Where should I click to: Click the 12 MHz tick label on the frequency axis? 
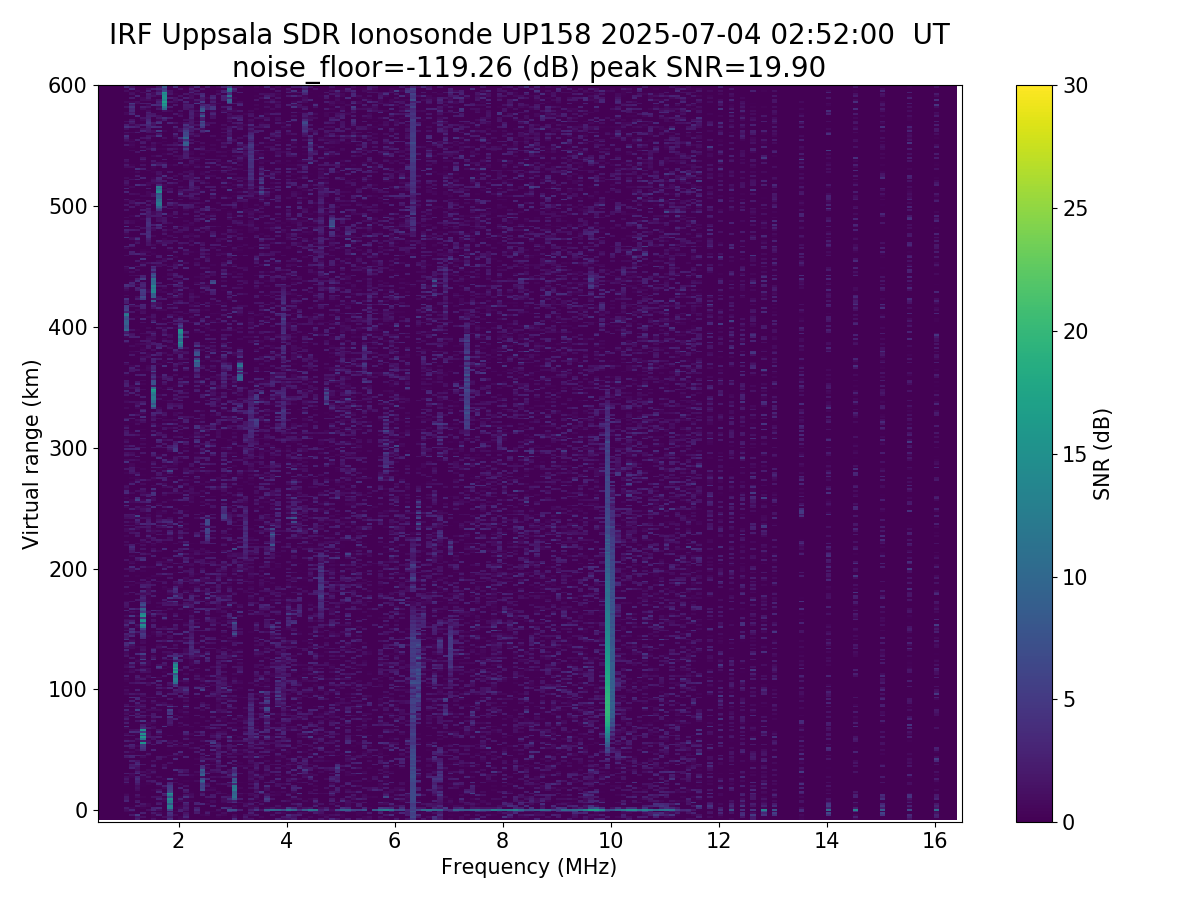[x=719, y=841]
